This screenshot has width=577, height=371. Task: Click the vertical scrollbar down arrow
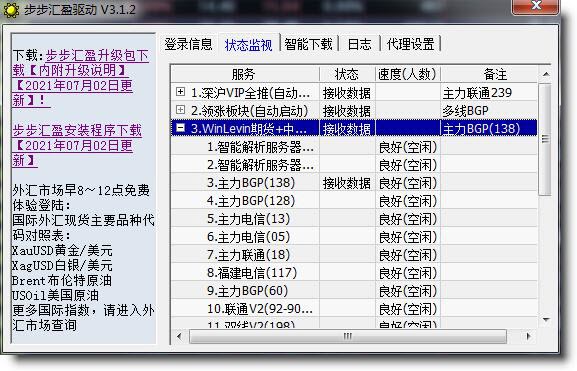tap(546, 320)
